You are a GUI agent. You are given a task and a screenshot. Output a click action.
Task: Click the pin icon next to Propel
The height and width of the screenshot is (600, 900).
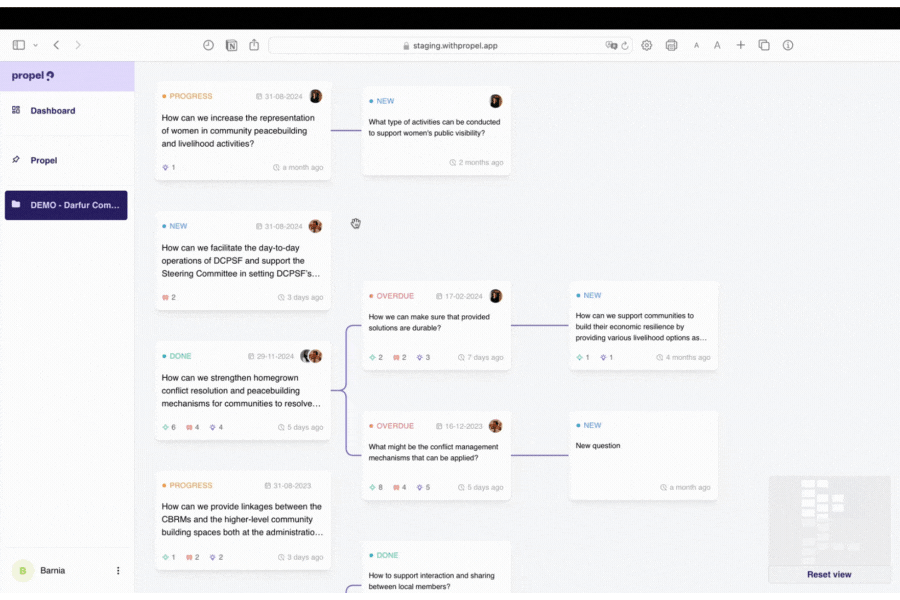[18, 160]
